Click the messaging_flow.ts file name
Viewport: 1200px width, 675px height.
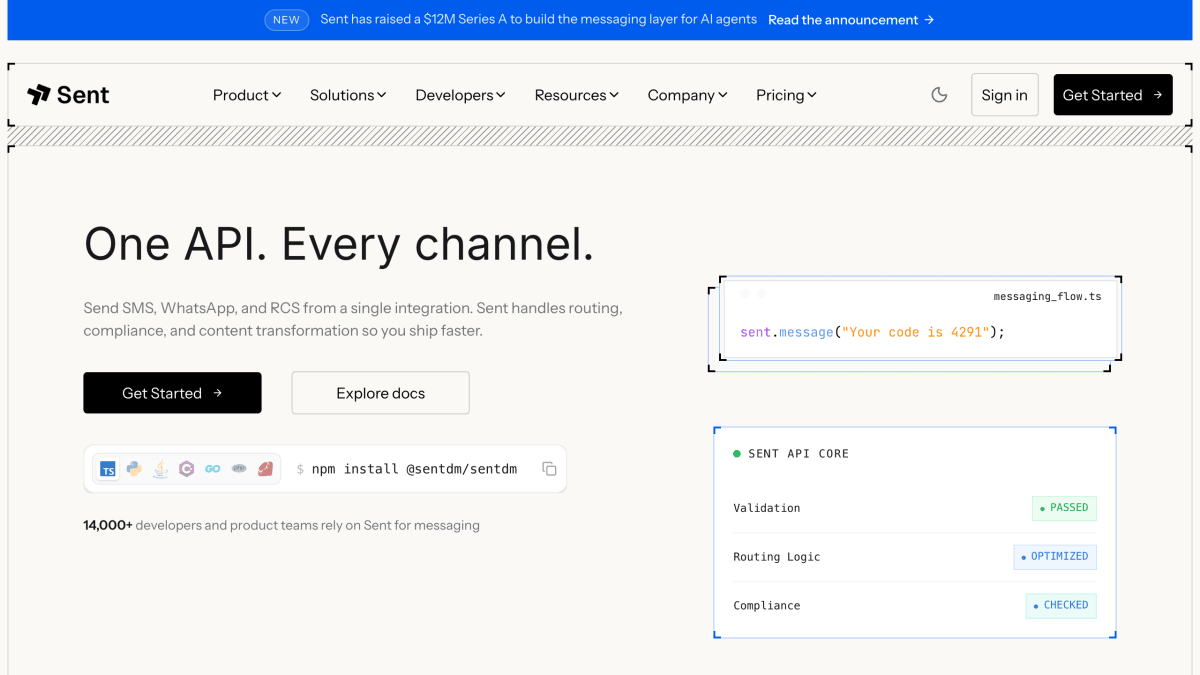coord(1047,297)
